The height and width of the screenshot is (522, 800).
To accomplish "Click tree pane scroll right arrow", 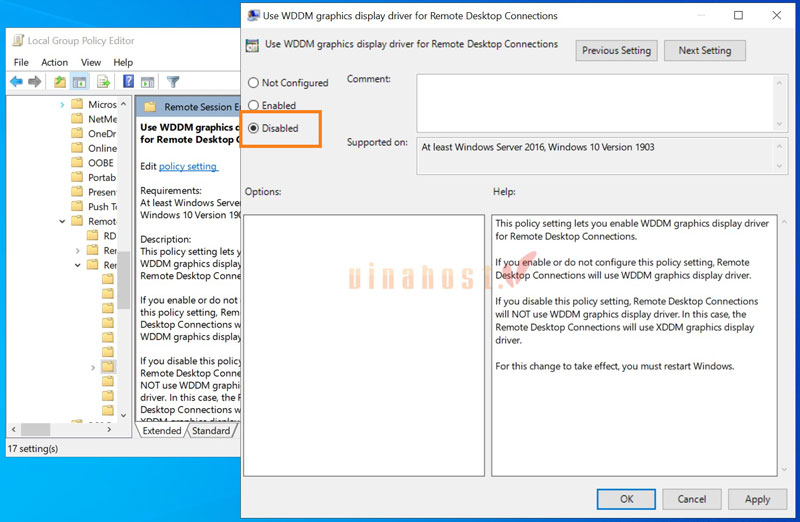I will (109, 430).
